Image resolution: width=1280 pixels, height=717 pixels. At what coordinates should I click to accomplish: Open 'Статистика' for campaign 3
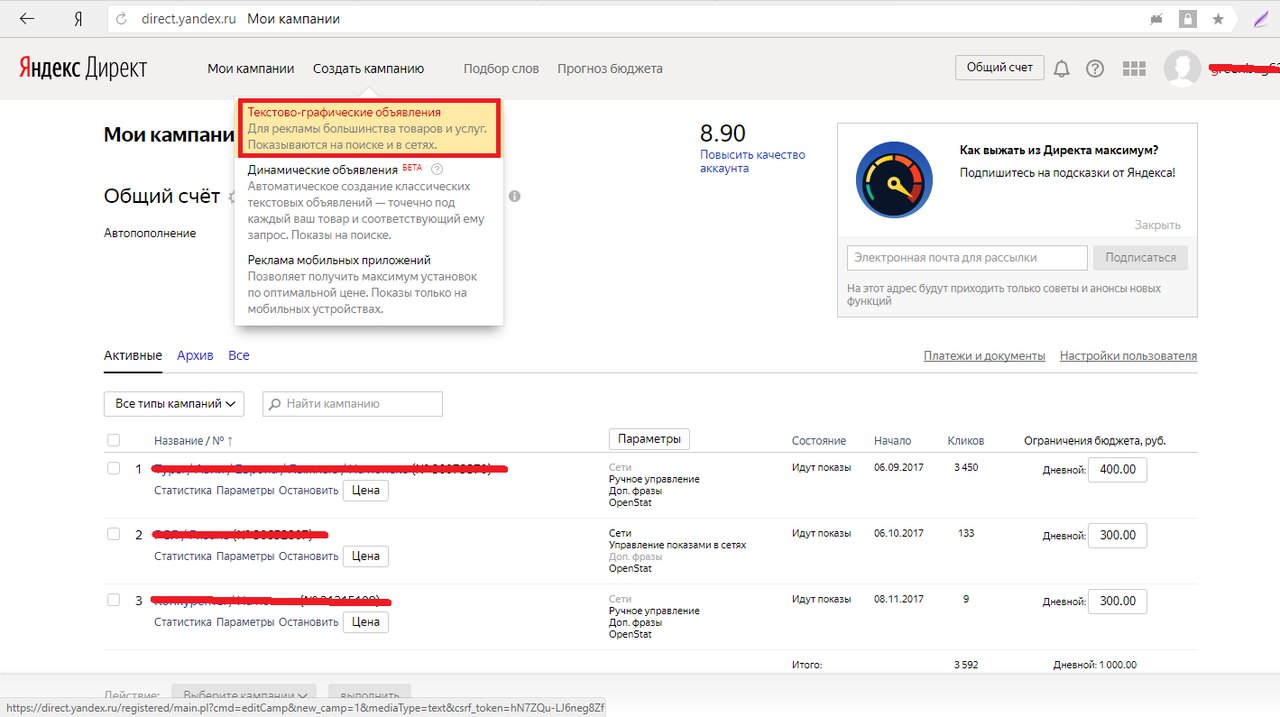[183, 622]
